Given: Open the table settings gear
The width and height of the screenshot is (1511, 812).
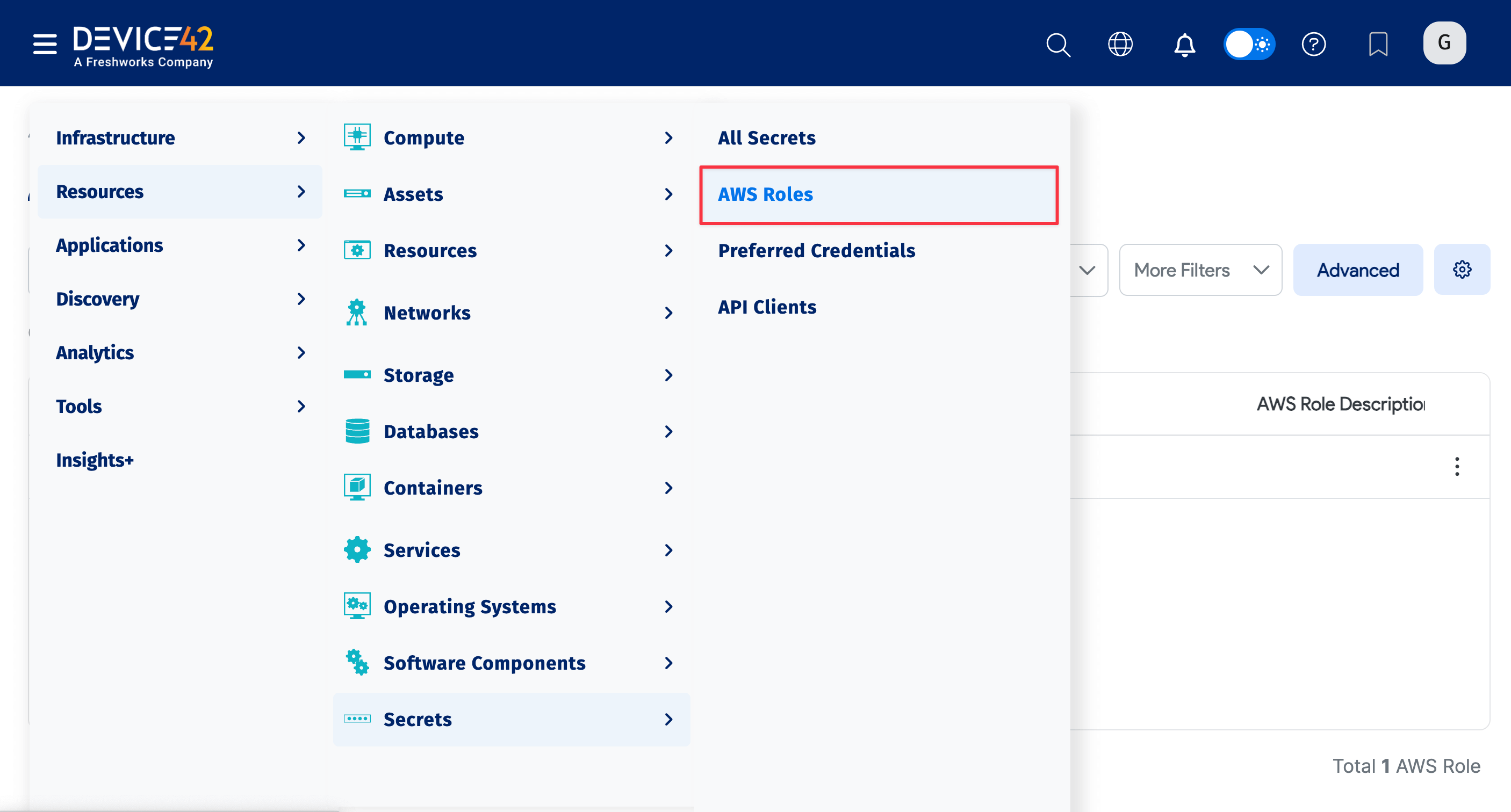Looking at the screenshot, I should click(x=1462, y=270).
